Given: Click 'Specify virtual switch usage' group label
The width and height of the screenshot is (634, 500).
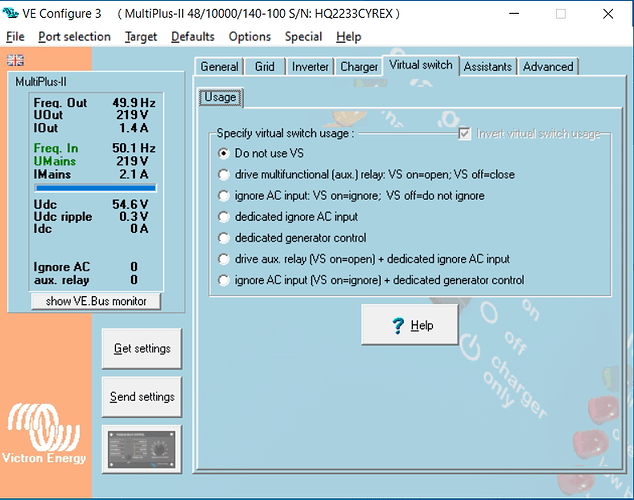Looking at the screenshot, I should point(285,133).
